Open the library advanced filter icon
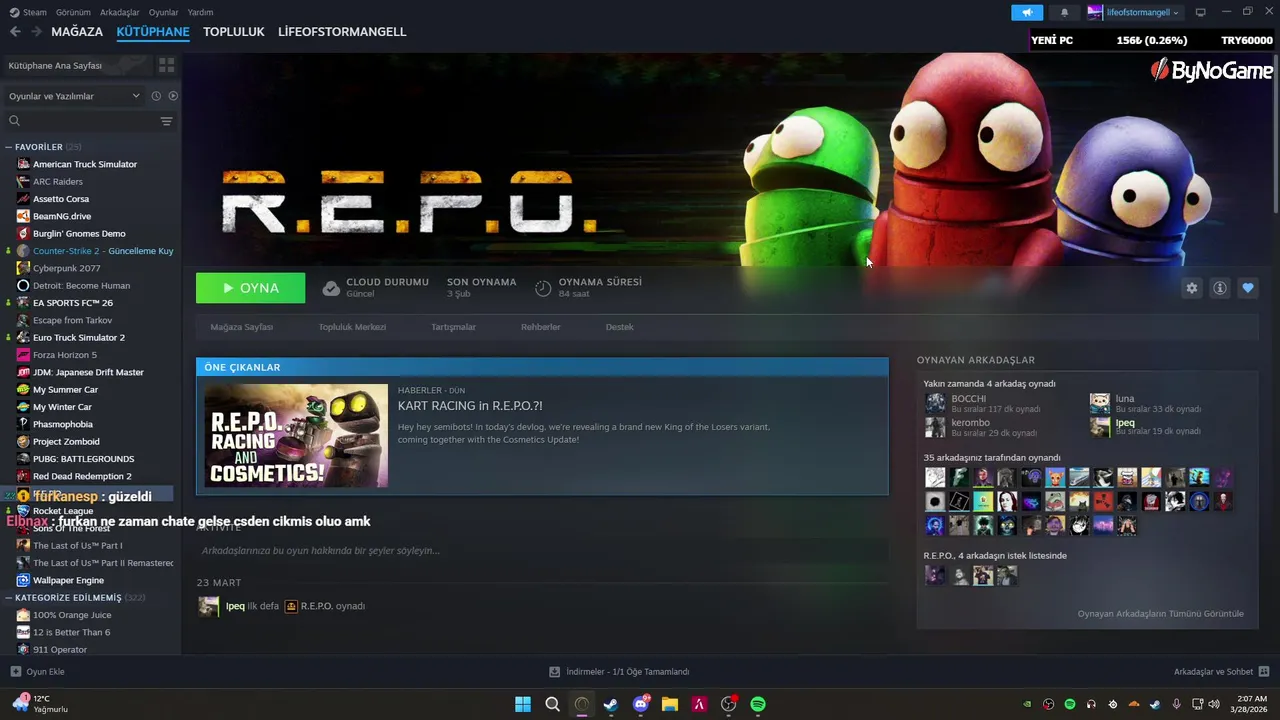1280x720 pixels. 167,121
